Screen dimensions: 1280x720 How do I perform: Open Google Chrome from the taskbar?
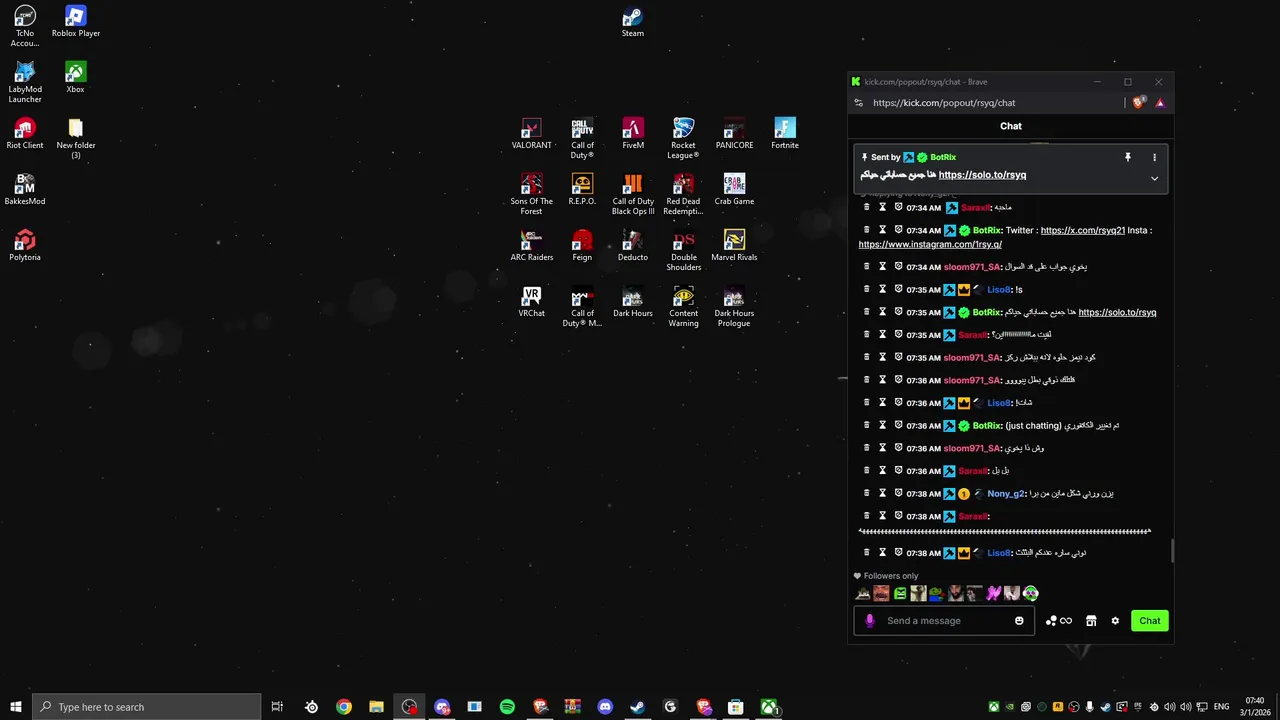(x=344, y=707)
